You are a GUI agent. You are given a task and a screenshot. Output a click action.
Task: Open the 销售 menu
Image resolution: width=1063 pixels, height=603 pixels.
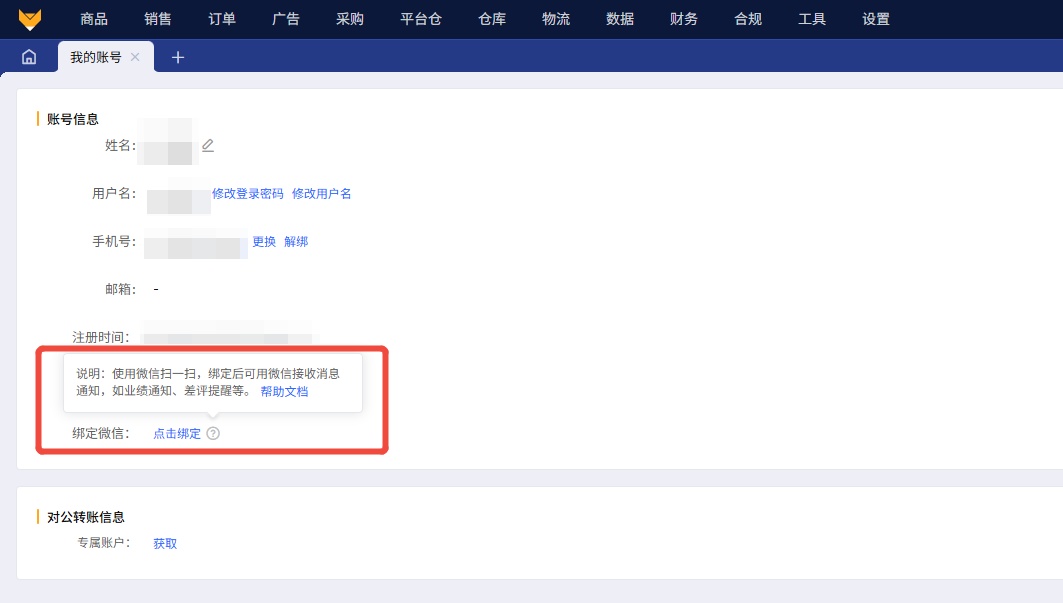[x=158, y=19]
